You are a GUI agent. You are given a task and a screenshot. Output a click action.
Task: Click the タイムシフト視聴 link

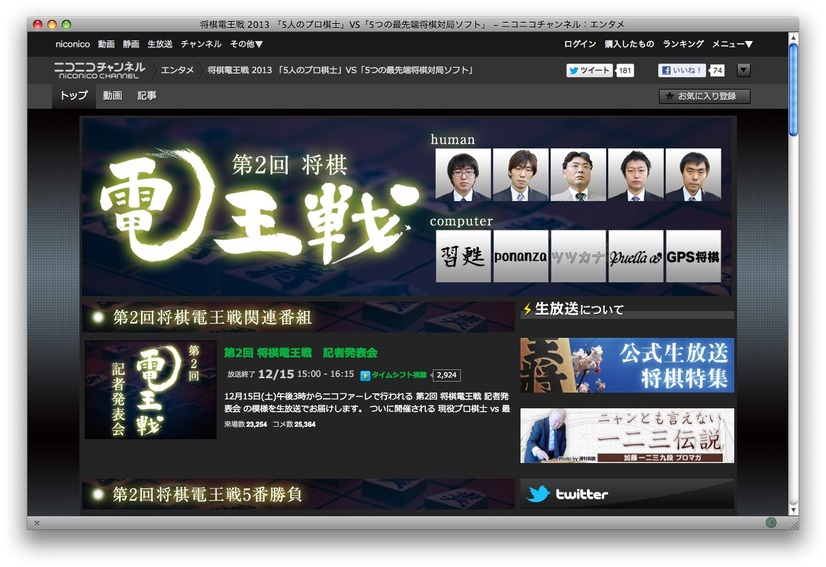coord(399,375)
